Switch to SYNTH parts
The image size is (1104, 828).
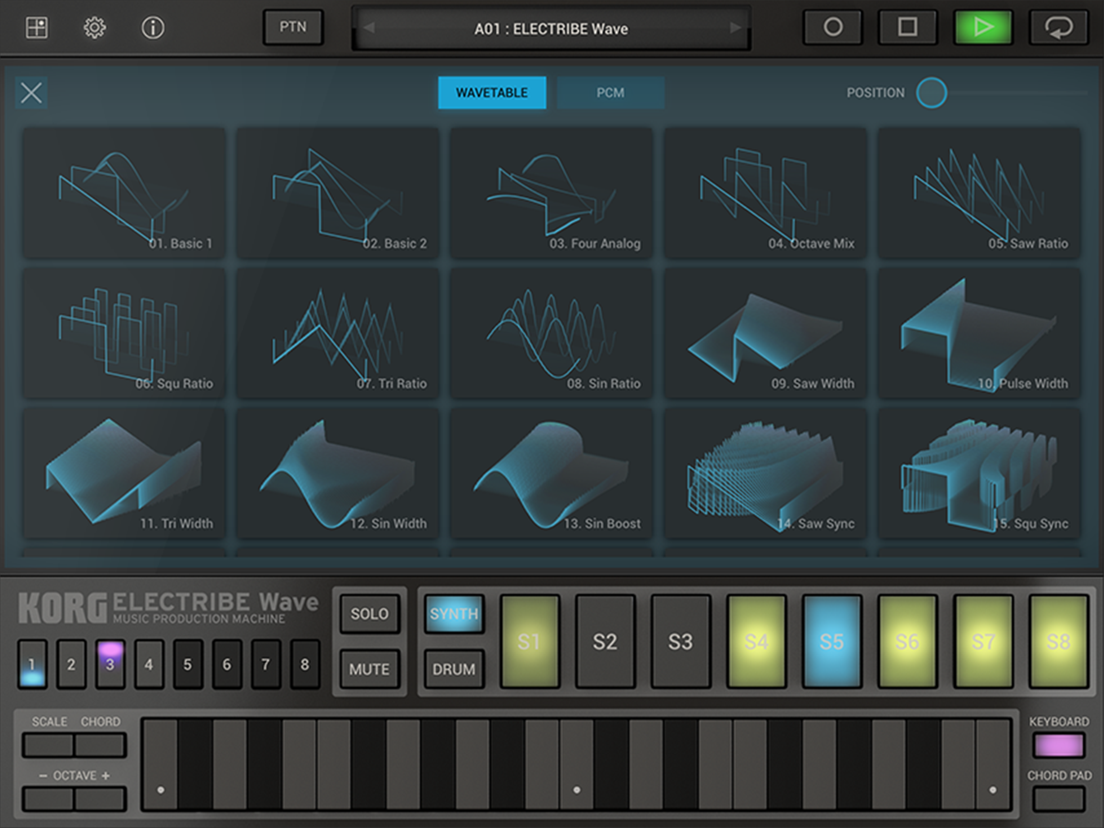pos(454,613)
